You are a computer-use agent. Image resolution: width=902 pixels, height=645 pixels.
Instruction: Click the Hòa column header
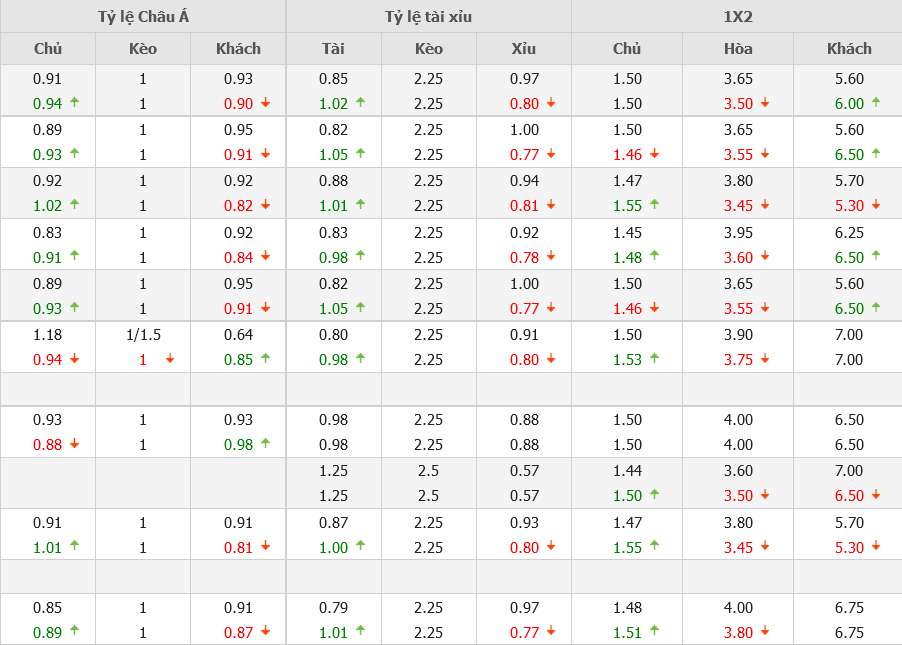(x=738, y=48)
